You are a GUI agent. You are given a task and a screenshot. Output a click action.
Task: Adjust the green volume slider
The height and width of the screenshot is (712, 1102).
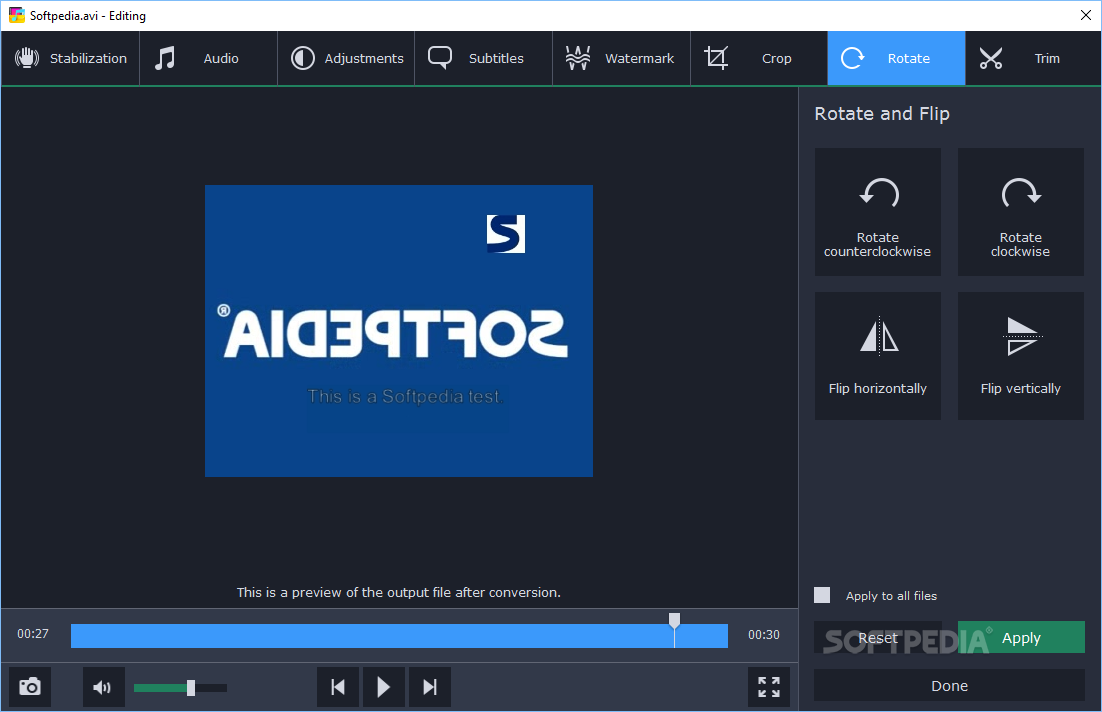click(x=180, y=687)
